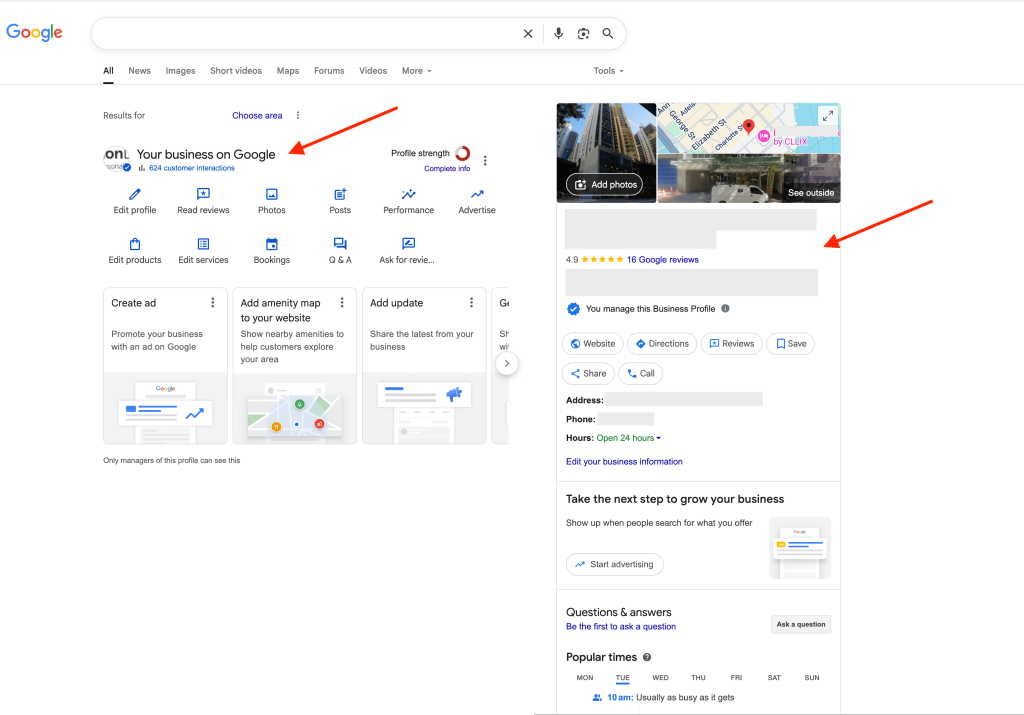The height and width of the screenshot is (715, 1024).
Task: Search by voice using microphone icon
Action: pos(559,34)
